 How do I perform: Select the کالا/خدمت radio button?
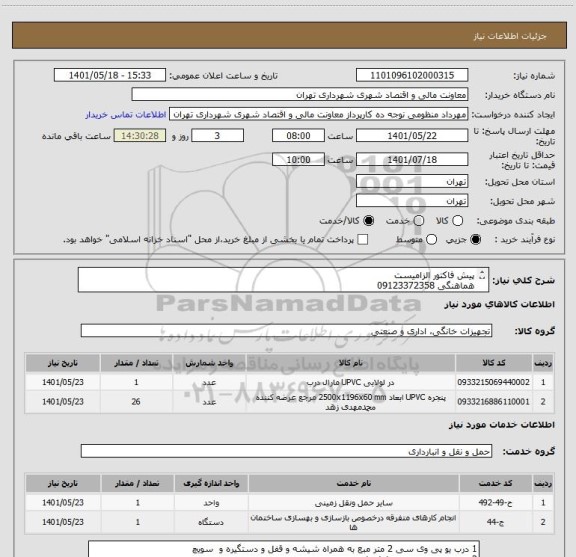coord(368,220)
